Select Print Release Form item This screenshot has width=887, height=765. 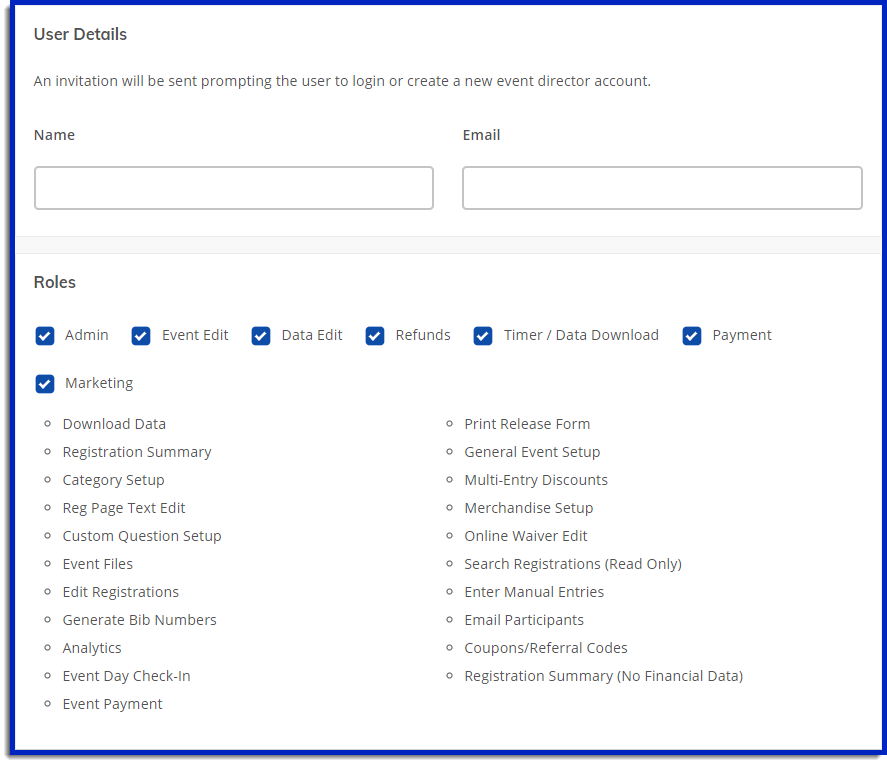coord(527,424)
